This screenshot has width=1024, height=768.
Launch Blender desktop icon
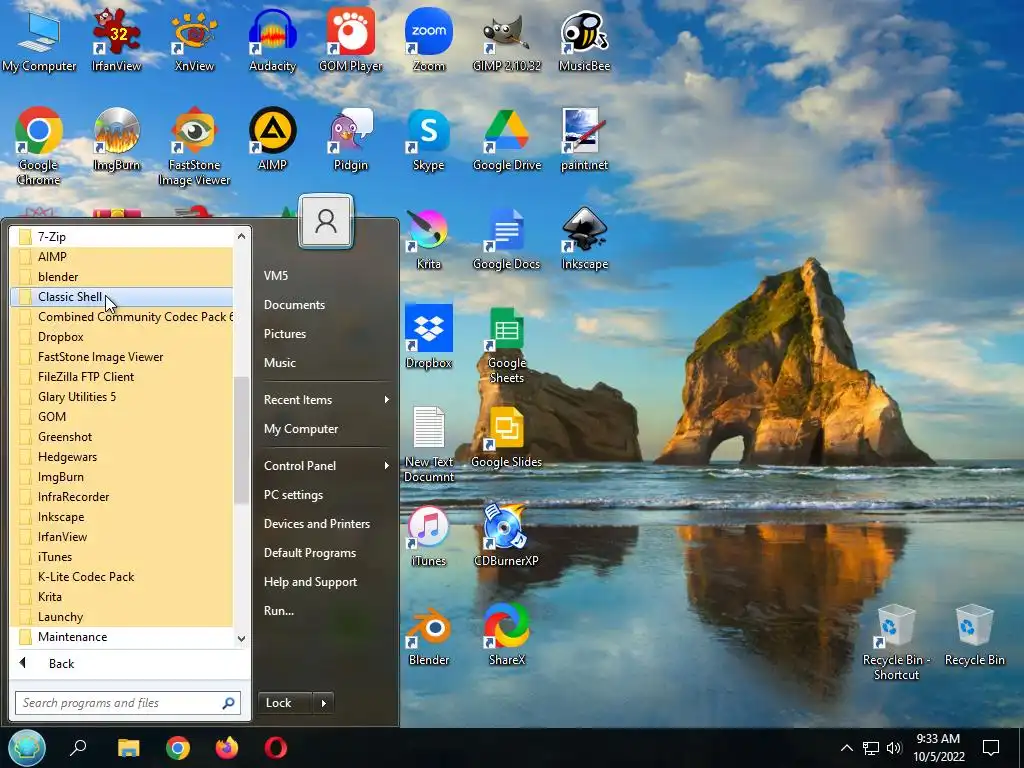click(428, 635)
